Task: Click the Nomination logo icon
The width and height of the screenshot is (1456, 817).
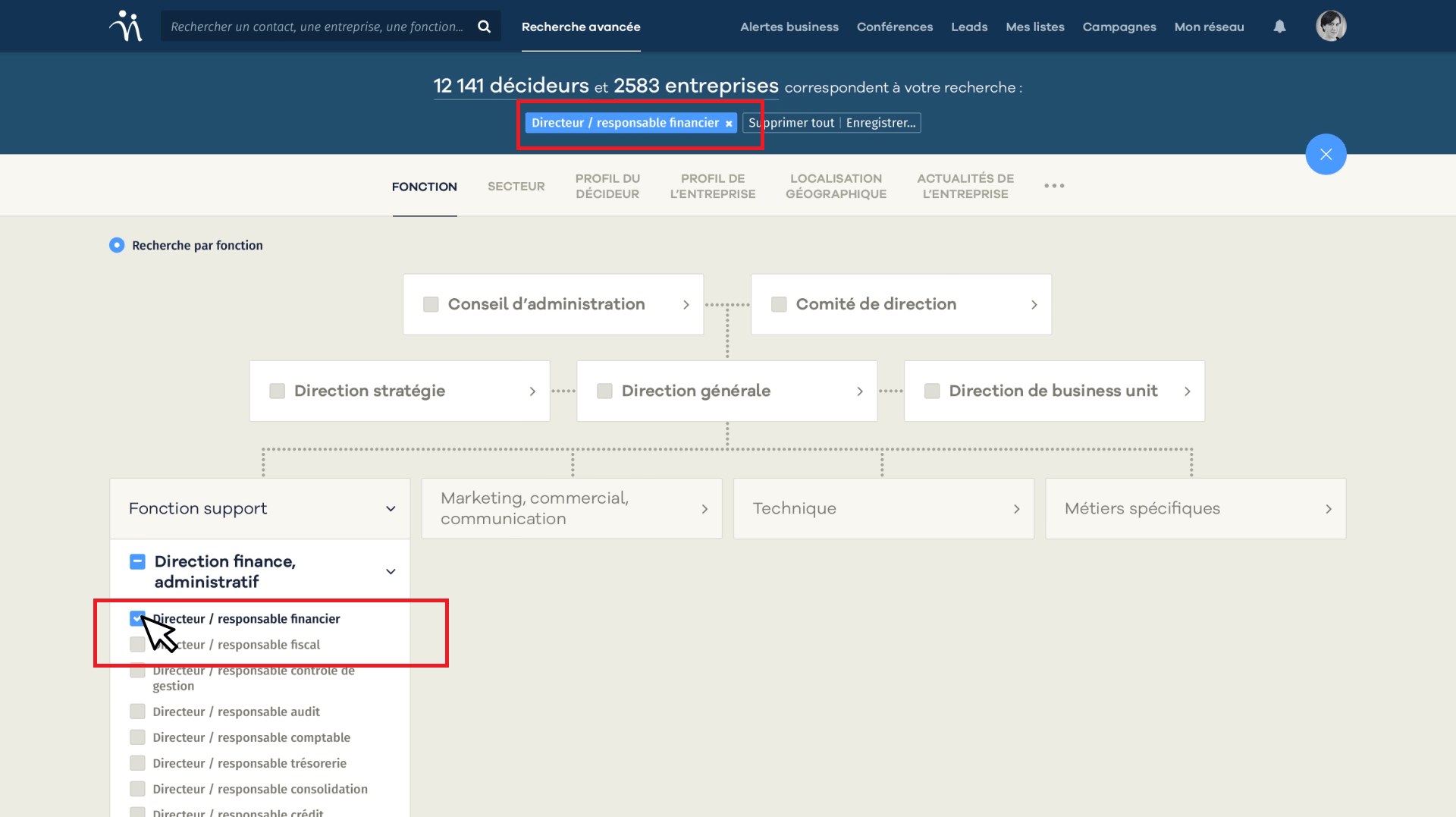Action: 126,26
